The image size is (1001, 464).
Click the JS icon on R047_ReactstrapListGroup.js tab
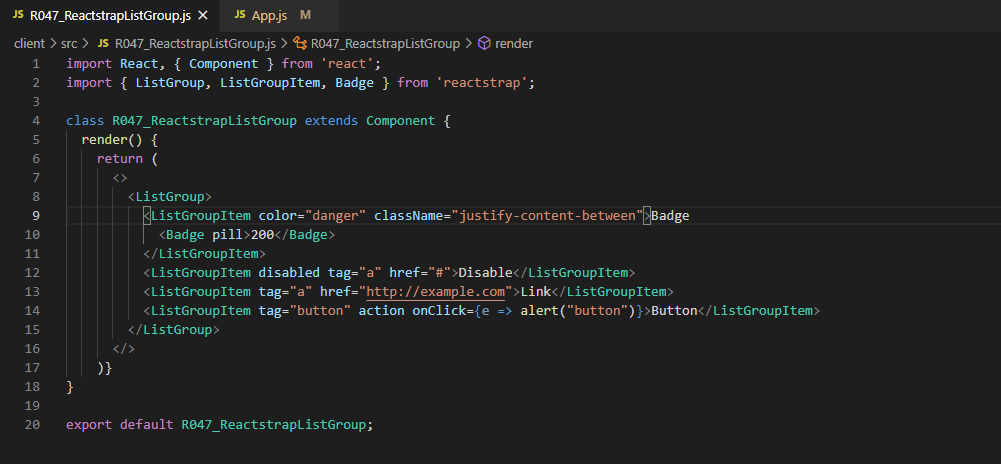(19, 15)
